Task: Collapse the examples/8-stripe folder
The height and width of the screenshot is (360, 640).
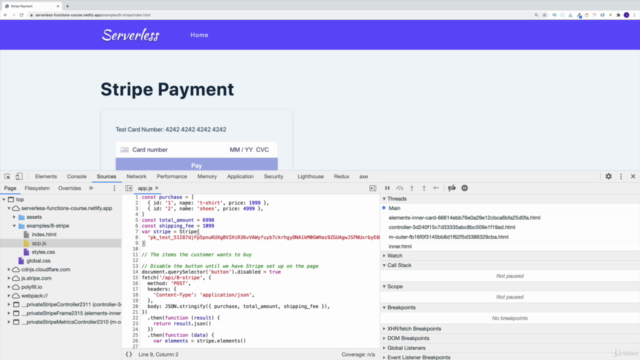Action: click(x=14, y=226)
